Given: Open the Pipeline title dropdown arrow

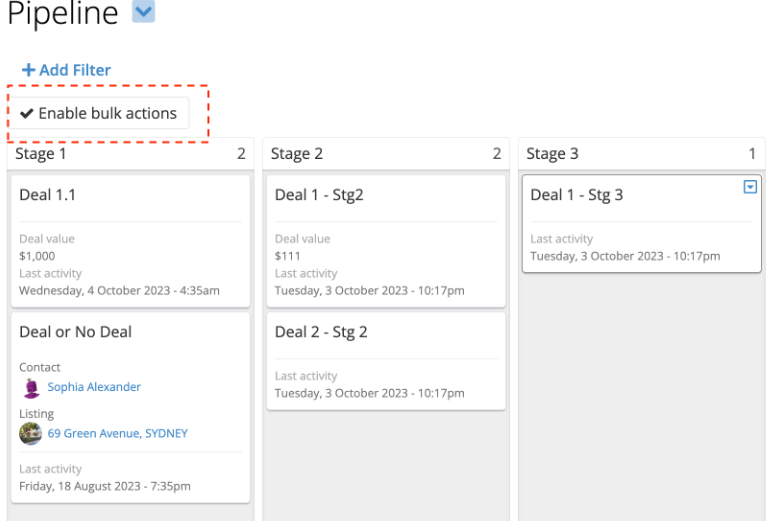Looking at the screenshot, I should point(144,12).
